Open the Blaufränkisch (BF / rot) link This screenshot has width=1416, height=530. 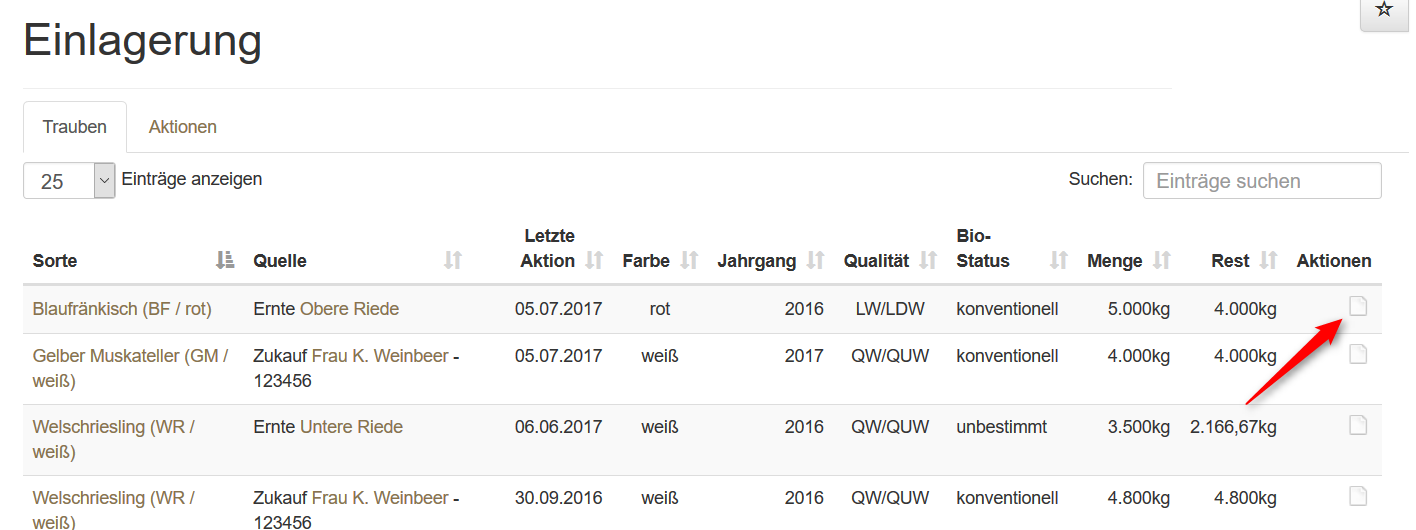pos(122,309)
